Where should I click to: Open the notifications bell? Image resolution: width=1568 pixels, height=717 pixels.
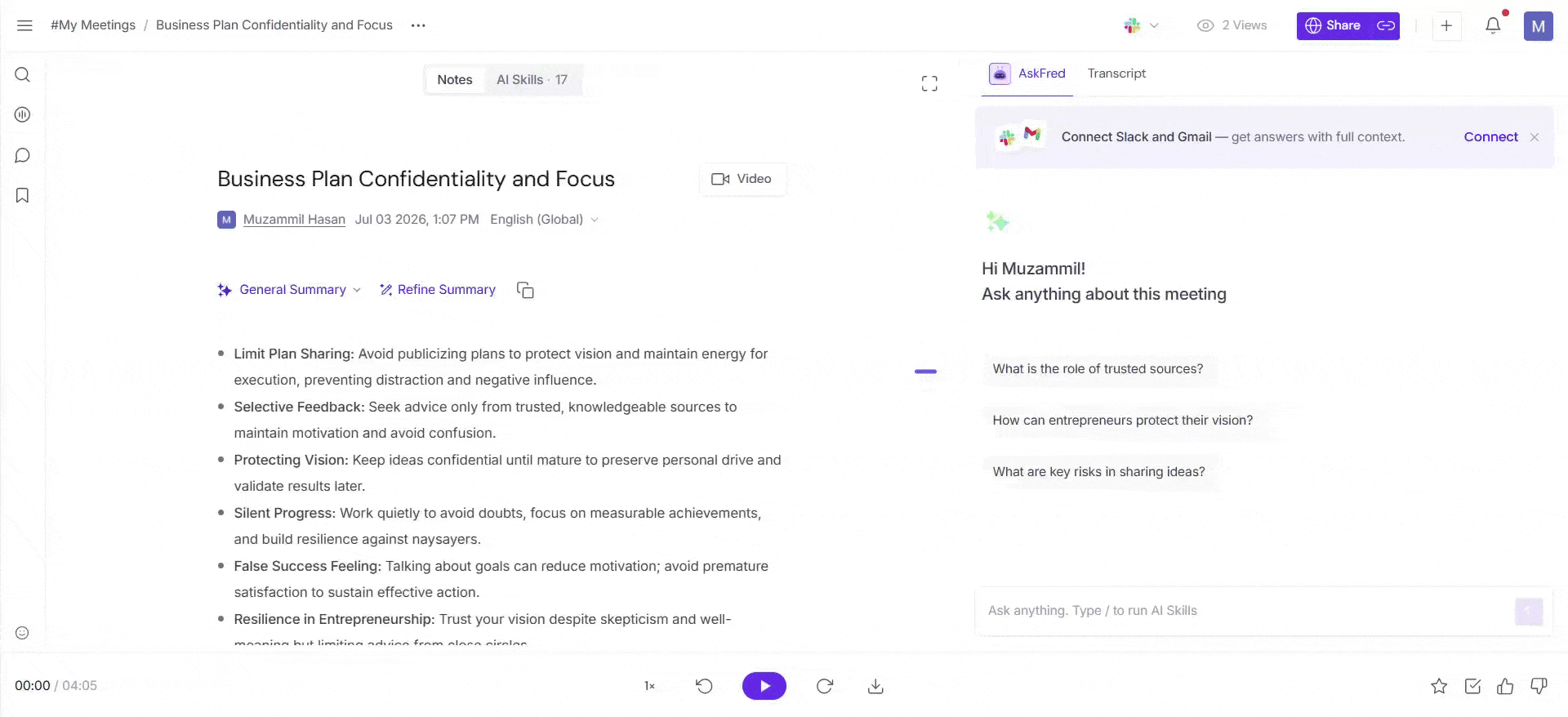(1493, 25)
